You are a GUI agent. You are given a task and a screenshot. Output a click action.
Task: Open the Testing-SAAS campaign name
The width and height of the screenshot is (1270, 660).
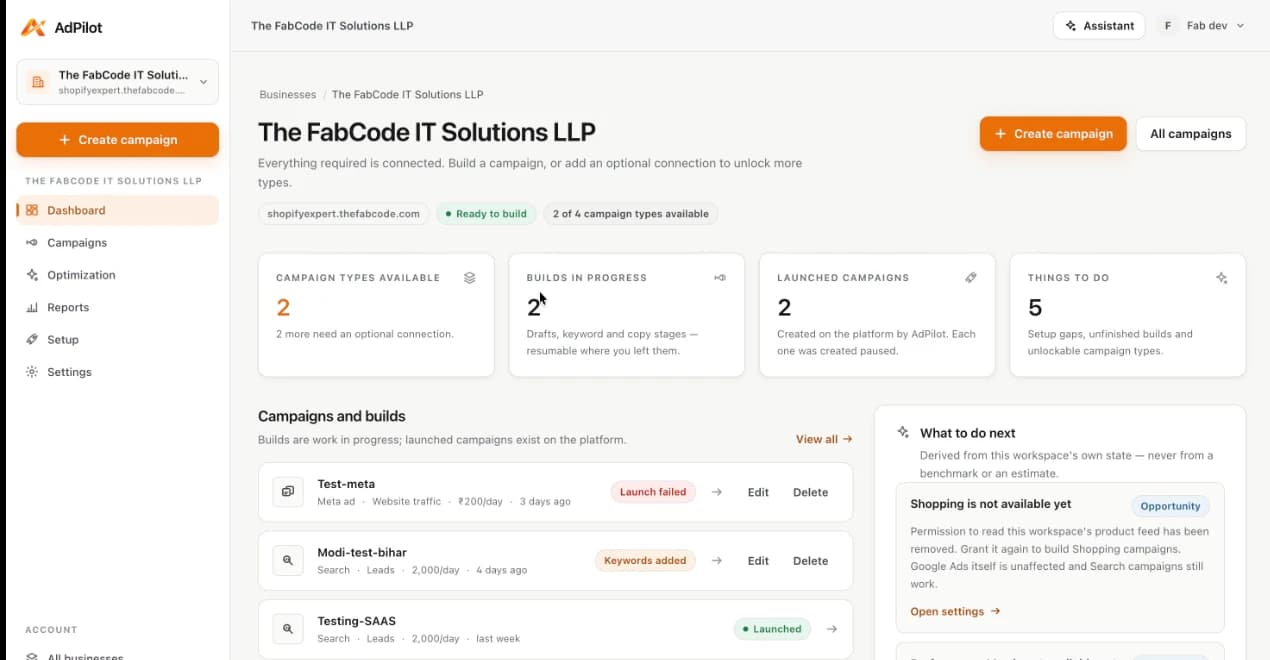click(357, 621)
